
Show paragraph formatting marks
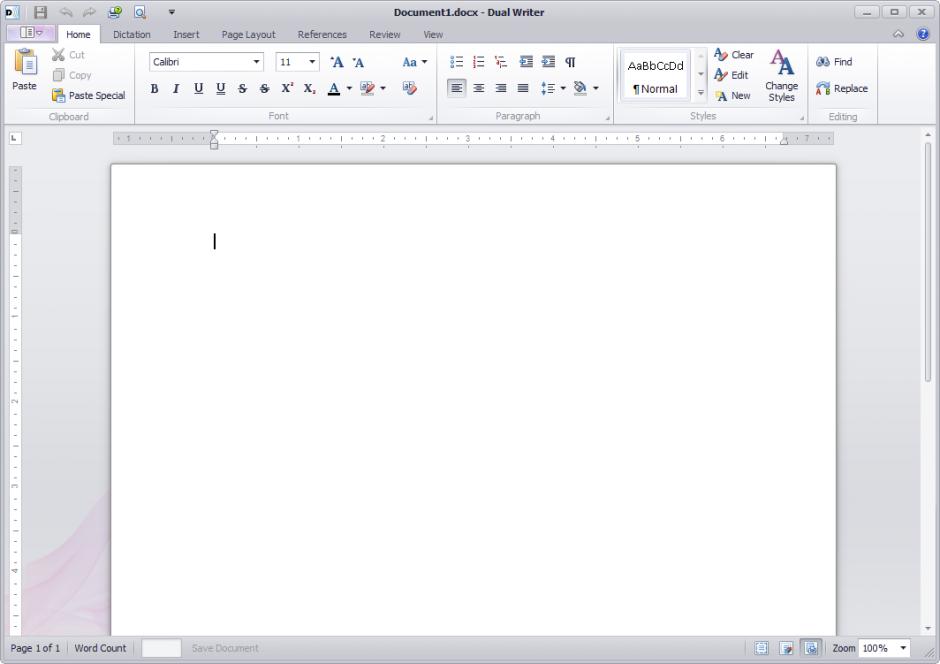coord(570,62)
